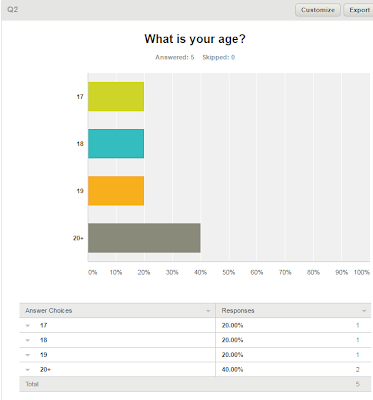373x400 pixels.
Task: Click the response count 2 for 20+
Action: (x=357, y=370)
